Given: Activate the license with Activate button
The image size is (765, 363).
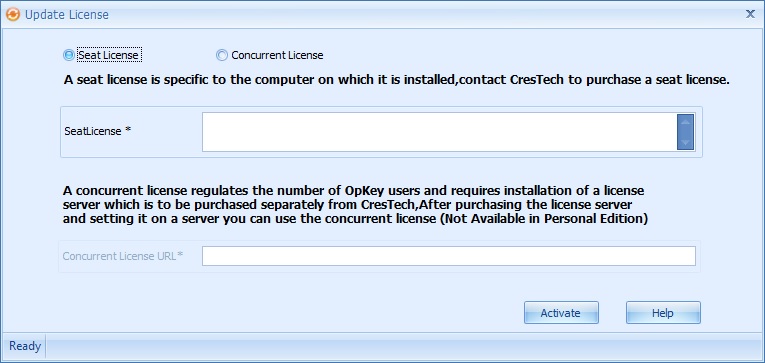Looking at the screenshot, I should (x=561, y=313).
